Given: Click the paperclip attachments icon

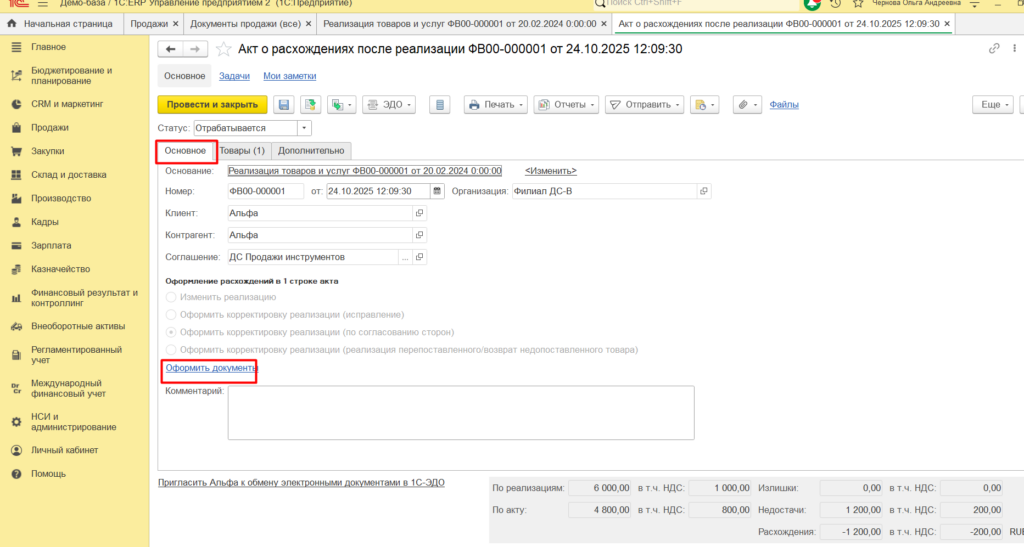Looking at the screenshot, I should tap(747, 104).
